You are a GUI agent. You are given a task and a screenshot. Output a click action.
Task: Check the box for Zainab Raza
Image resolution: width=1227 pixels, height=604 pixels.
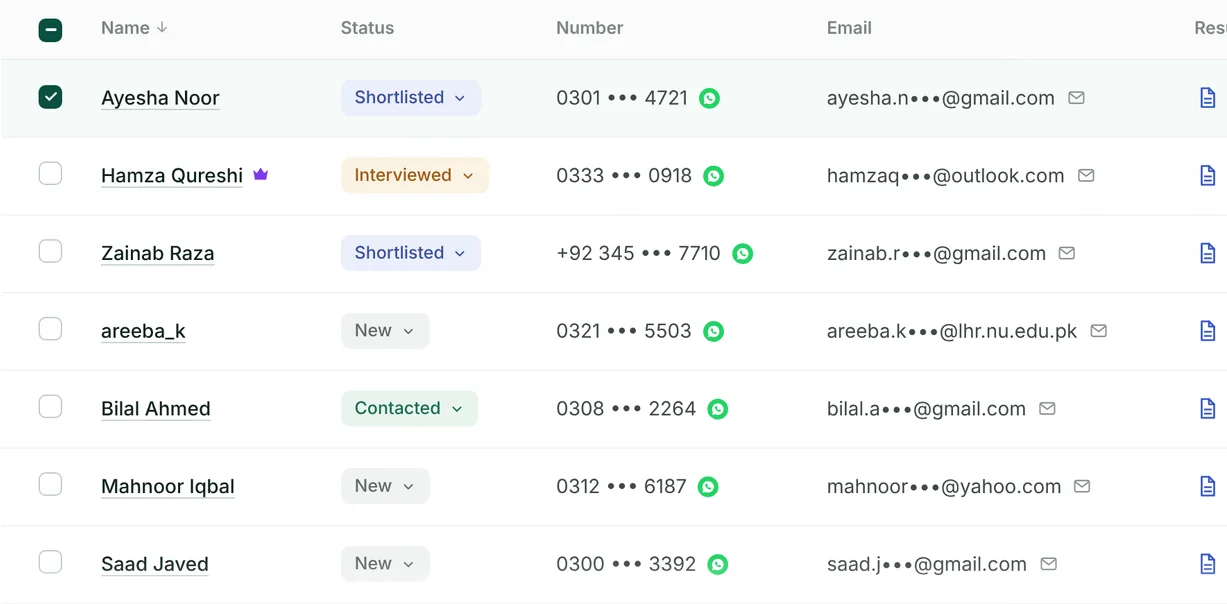coord(50,251)
